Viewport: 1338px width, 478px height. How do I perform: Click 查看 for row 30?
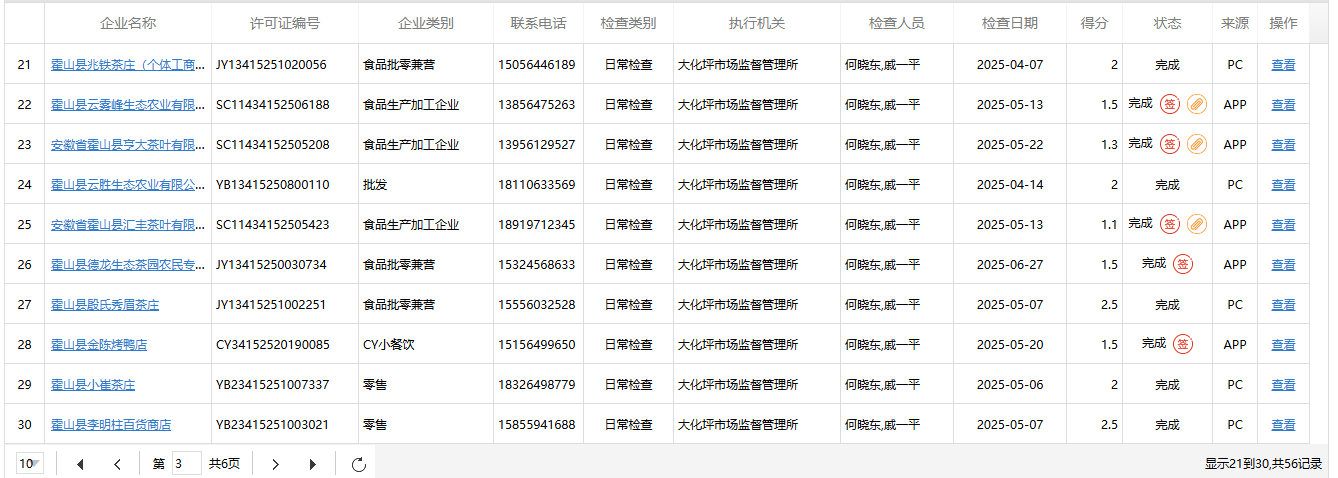(x=1283, y=425)
